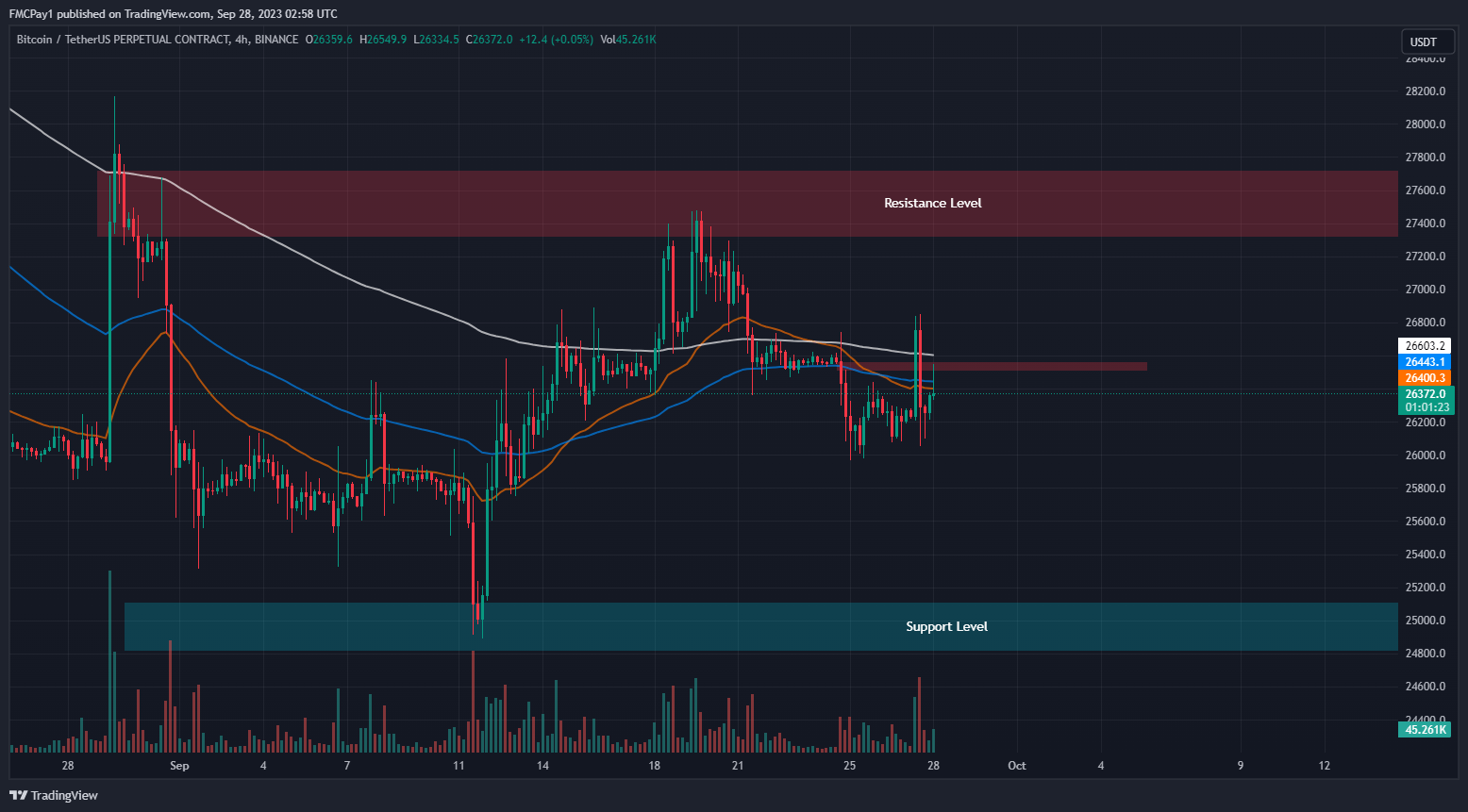This screenshot has width=1468, height=812.
Task: Click the 45.261K volume tag on the price axis
Action: tap(1425, 729)
